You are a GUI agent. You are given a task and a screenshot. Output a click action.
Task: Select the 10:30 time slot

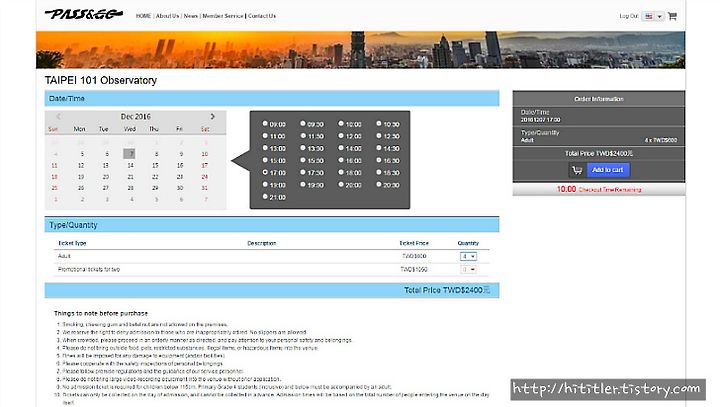[378, 124]
